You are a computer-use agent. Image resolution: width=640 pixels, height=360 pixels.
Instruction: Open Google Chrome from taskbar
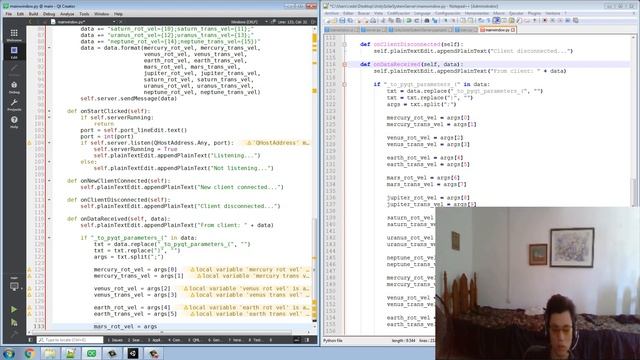coord(29,353)
